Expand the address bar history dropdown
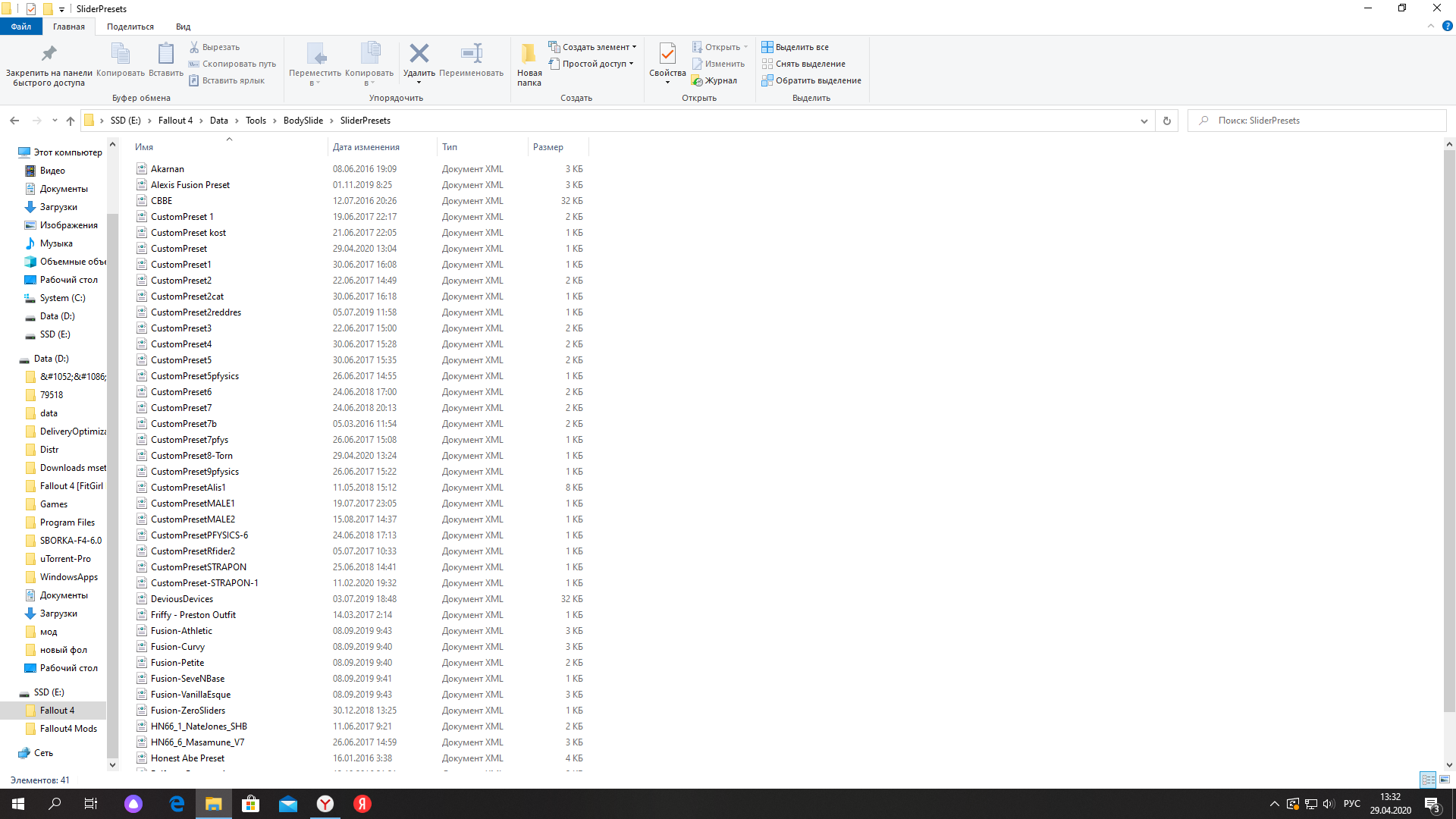Image resolution: width=1456 pixels, height=819 pixels. click(1144, 121)
